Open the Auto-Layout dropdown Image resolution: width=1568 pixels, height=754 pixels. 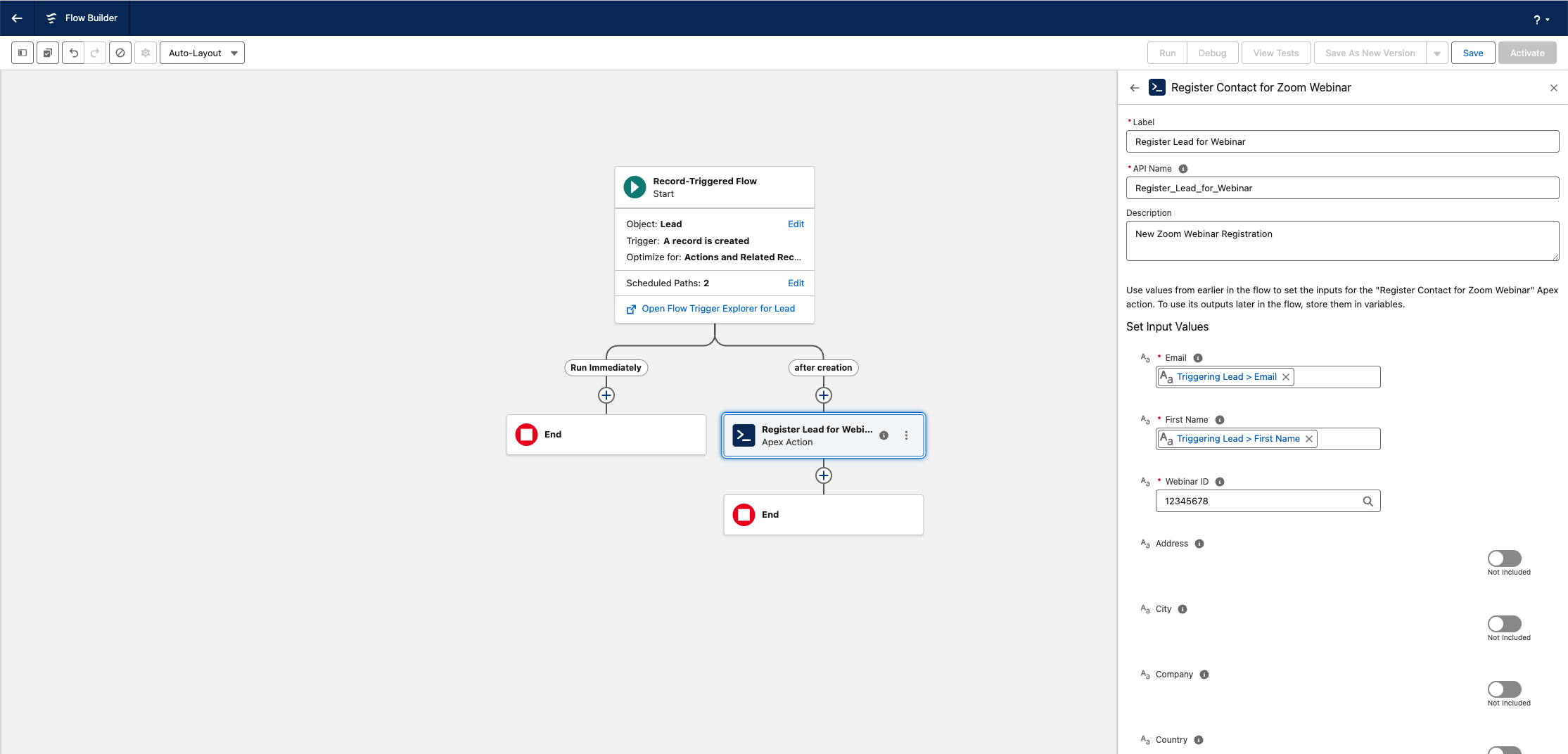(202, 53)
